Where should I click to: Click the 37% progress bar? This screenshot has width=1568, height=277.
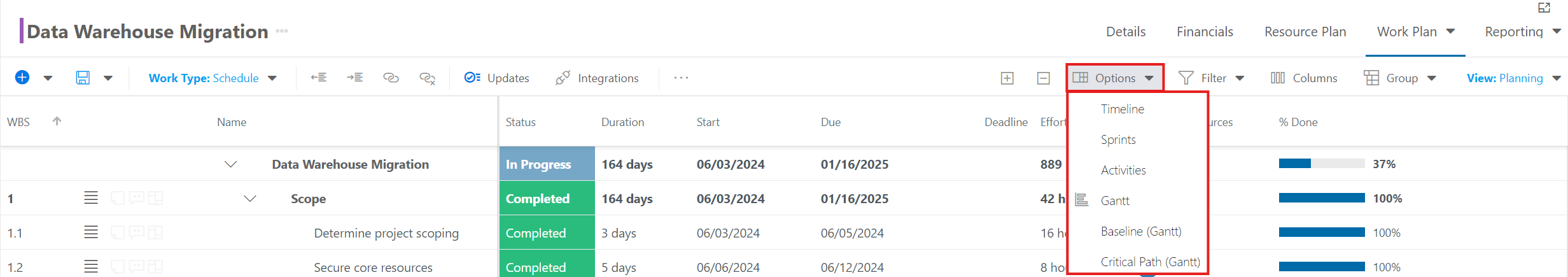(1322, 164)
